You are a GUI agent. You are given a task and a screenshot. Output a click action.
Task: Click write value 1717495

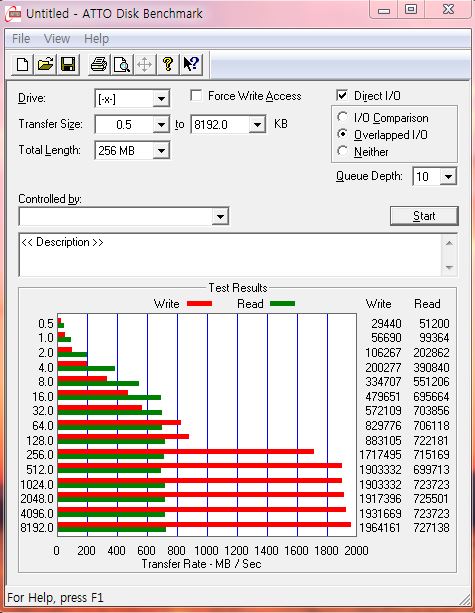(380, 455)
